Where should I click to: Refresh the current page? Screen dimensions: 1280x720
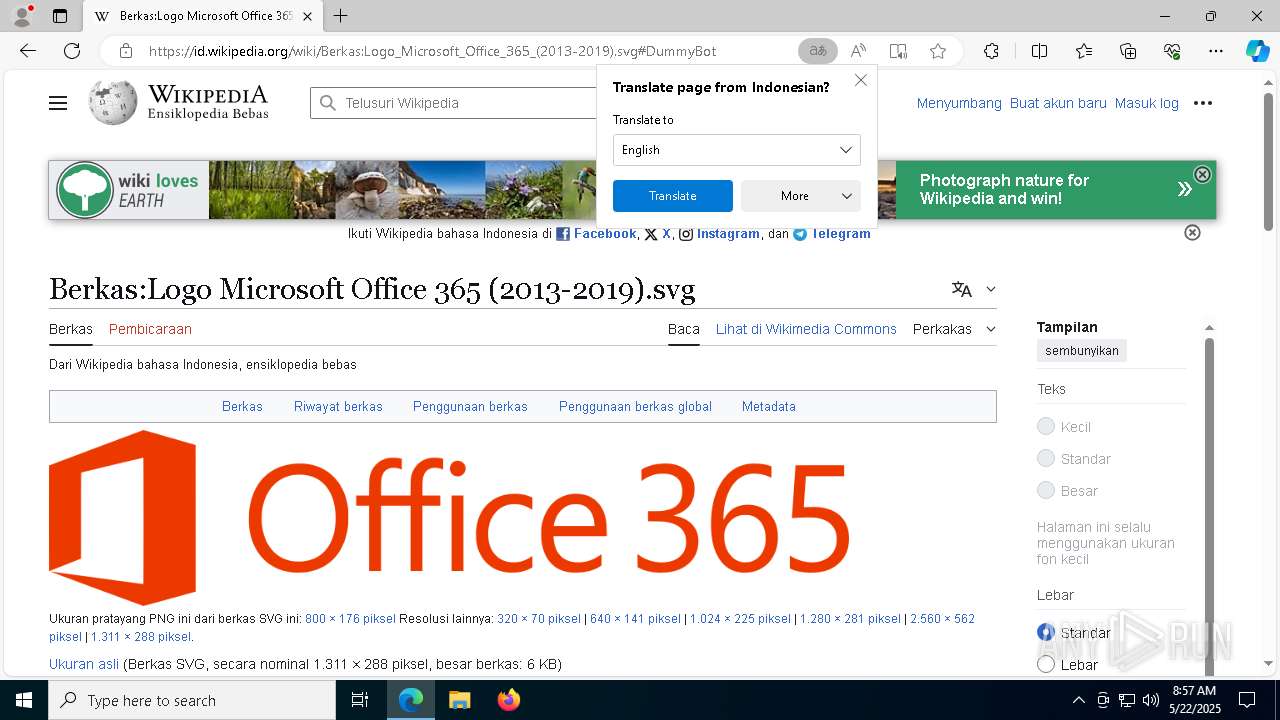click(x=72, y=51)
